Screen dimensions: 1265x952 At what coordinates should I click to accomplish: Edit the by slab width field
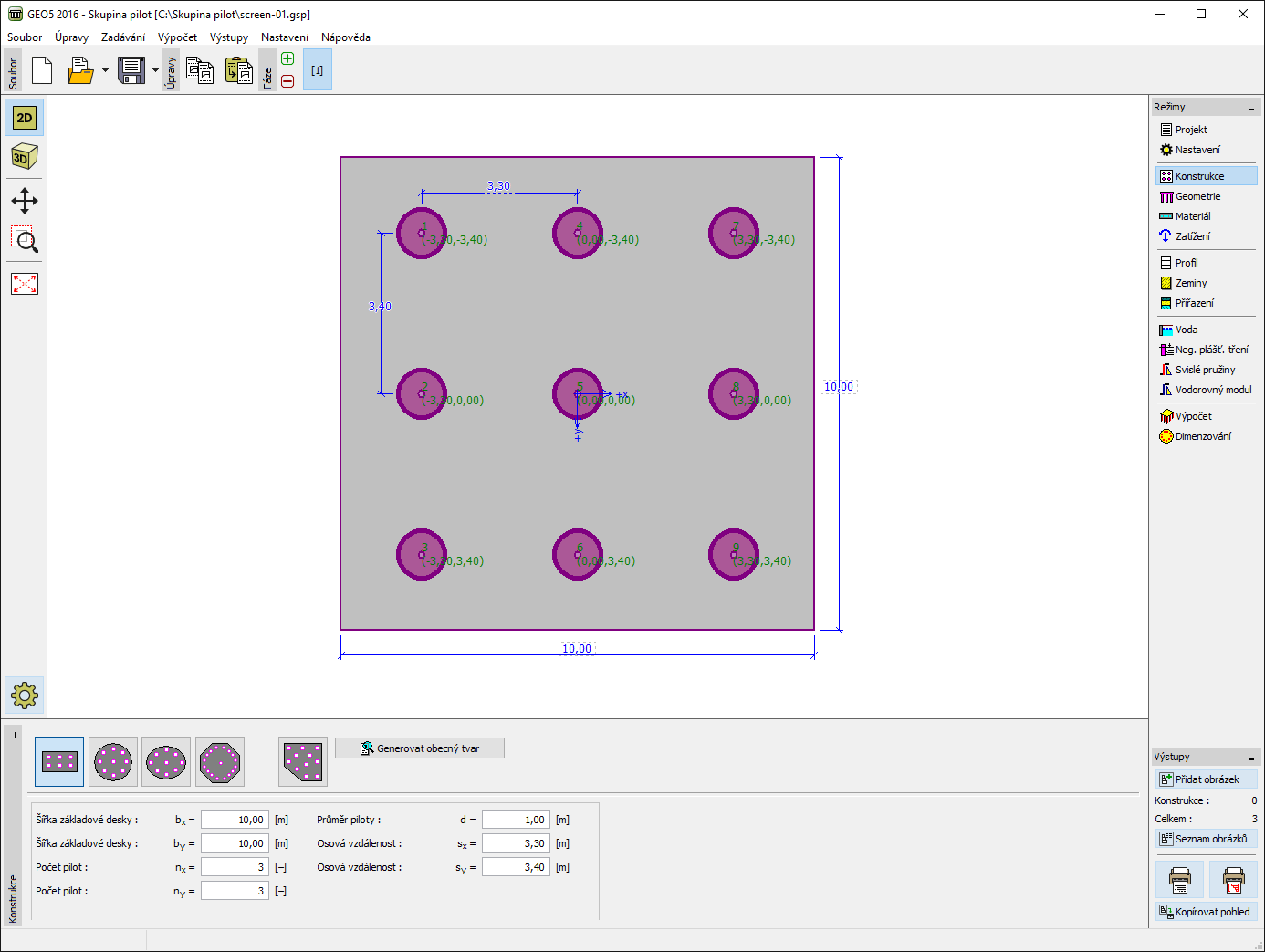pyautogui.click(x=235, y=843)
